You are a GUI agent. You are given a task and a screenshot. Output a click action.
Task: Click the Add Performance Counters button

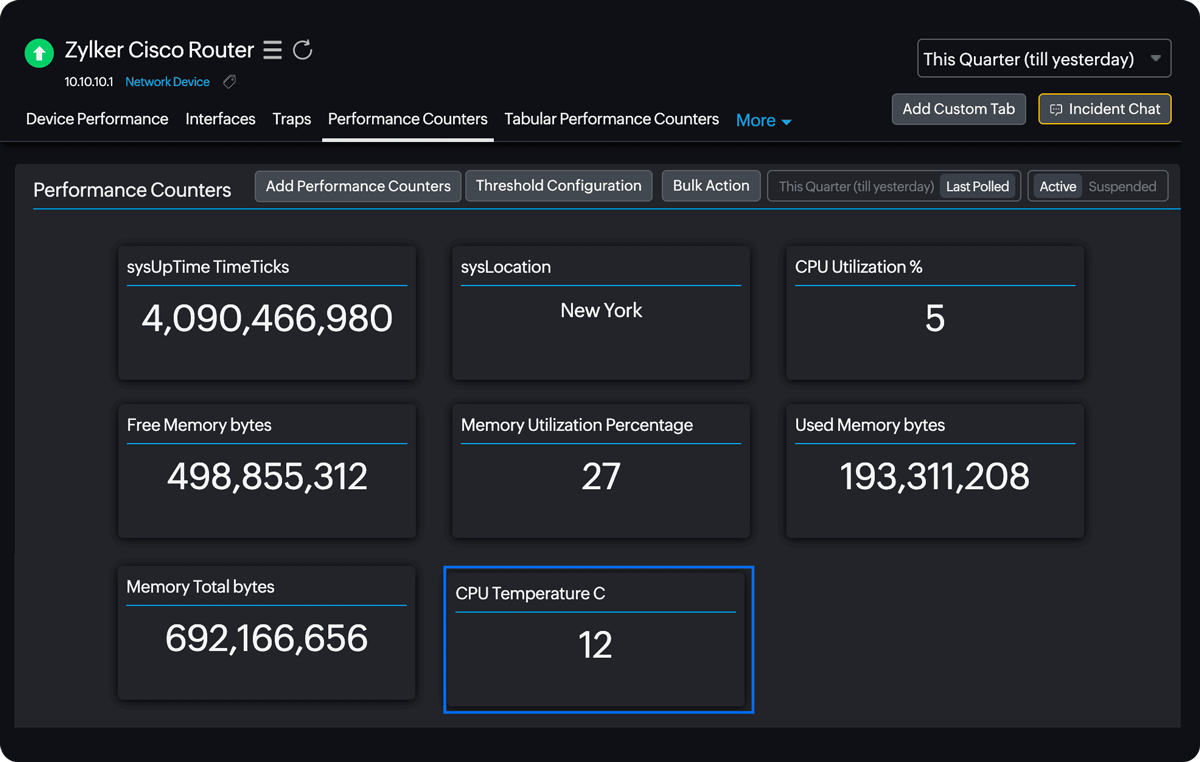(358, 186)
